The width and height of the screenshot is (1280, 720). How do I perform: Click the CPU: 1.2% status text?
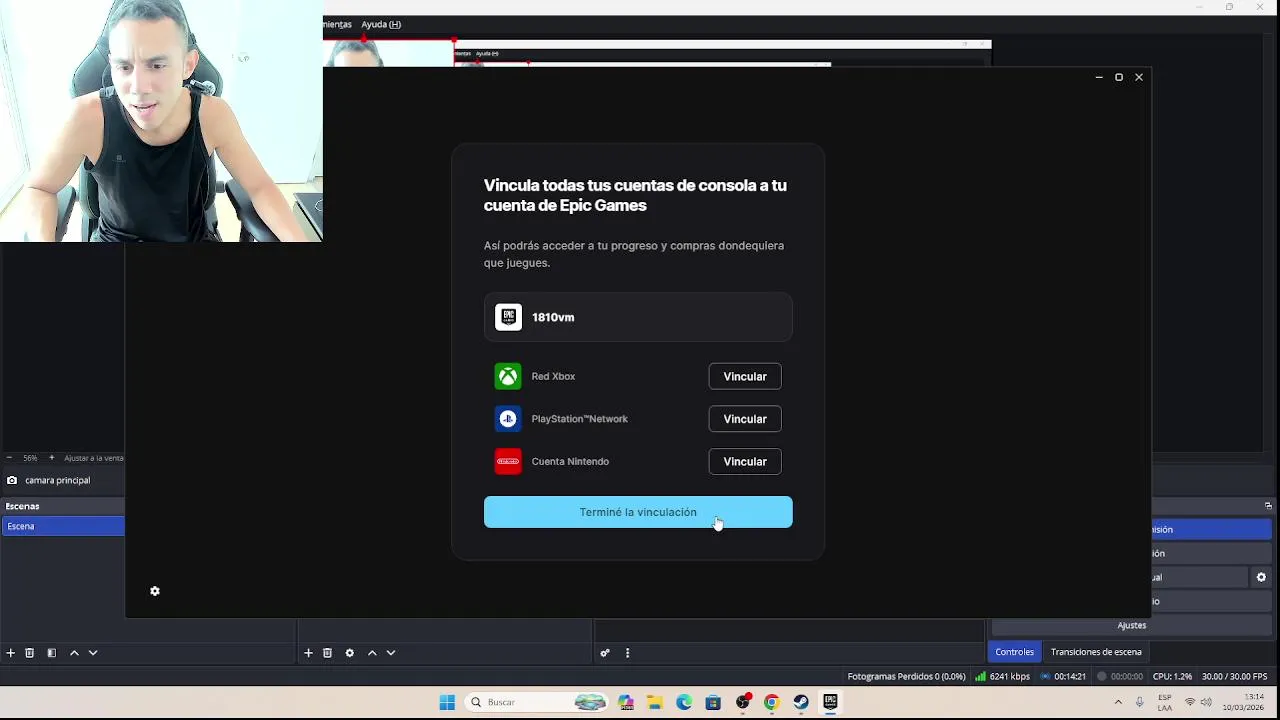(x=1172, y=677)
